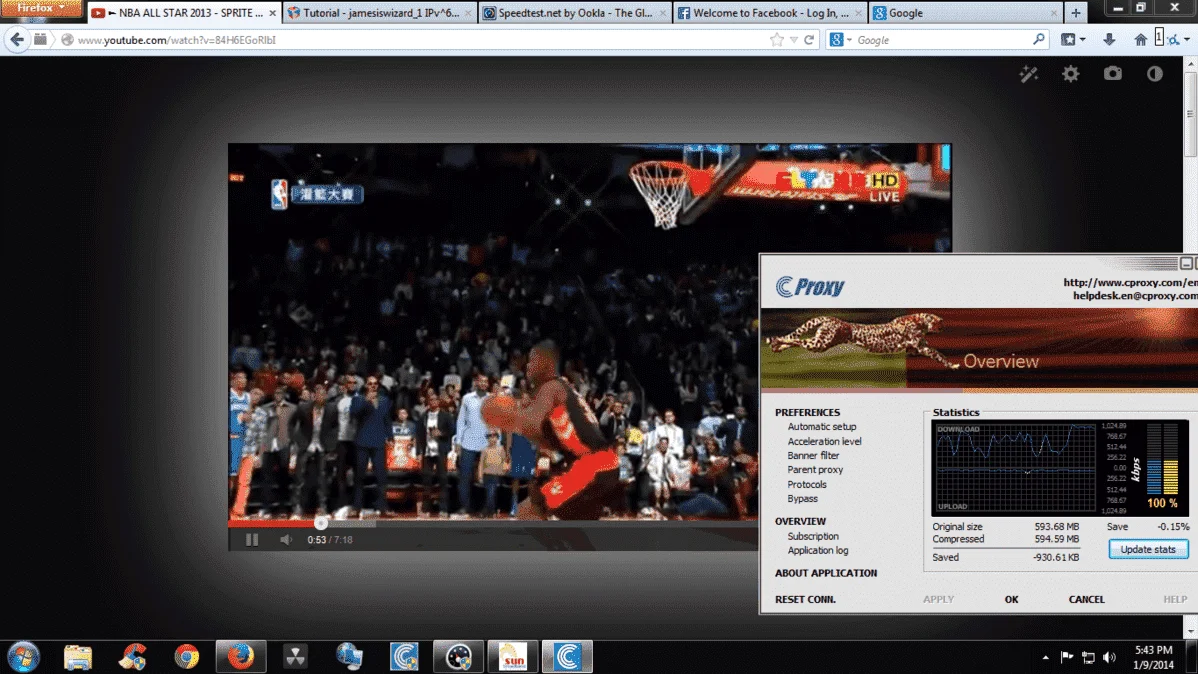The width and height of the screenshot is (1198, 674).
Task: Toggle the contrast half-circle icon above the video
Action: pyautogui.click(x=1154, y=73)
